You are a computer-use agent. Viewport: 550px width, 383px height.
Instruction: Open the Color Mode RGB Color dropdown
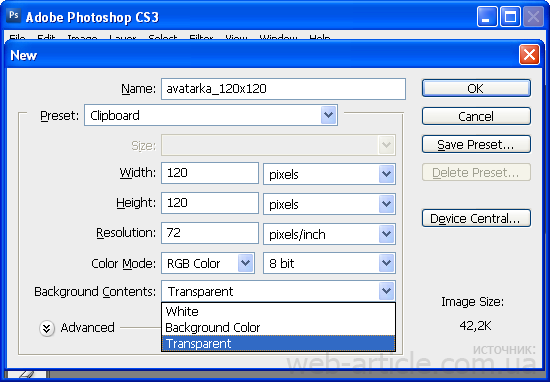[208, 263]
